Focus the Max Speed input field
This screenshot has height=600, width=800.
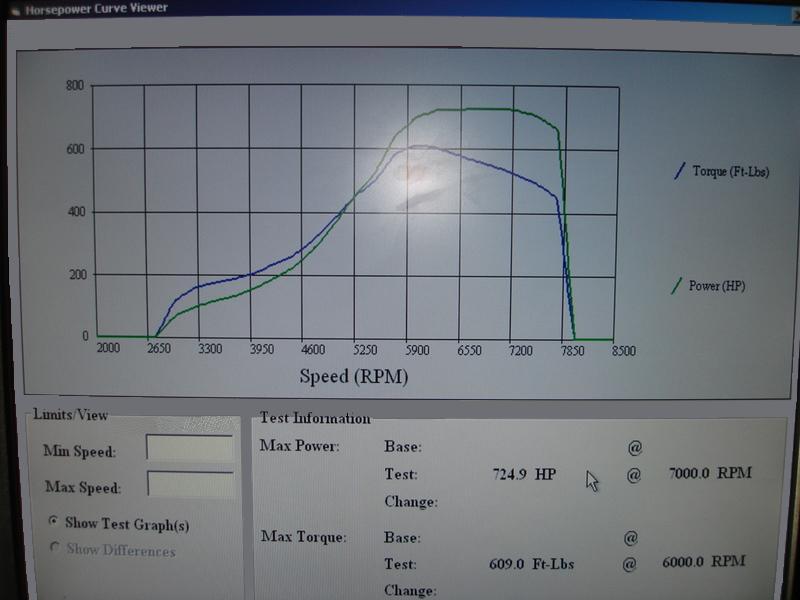point(190,484)
